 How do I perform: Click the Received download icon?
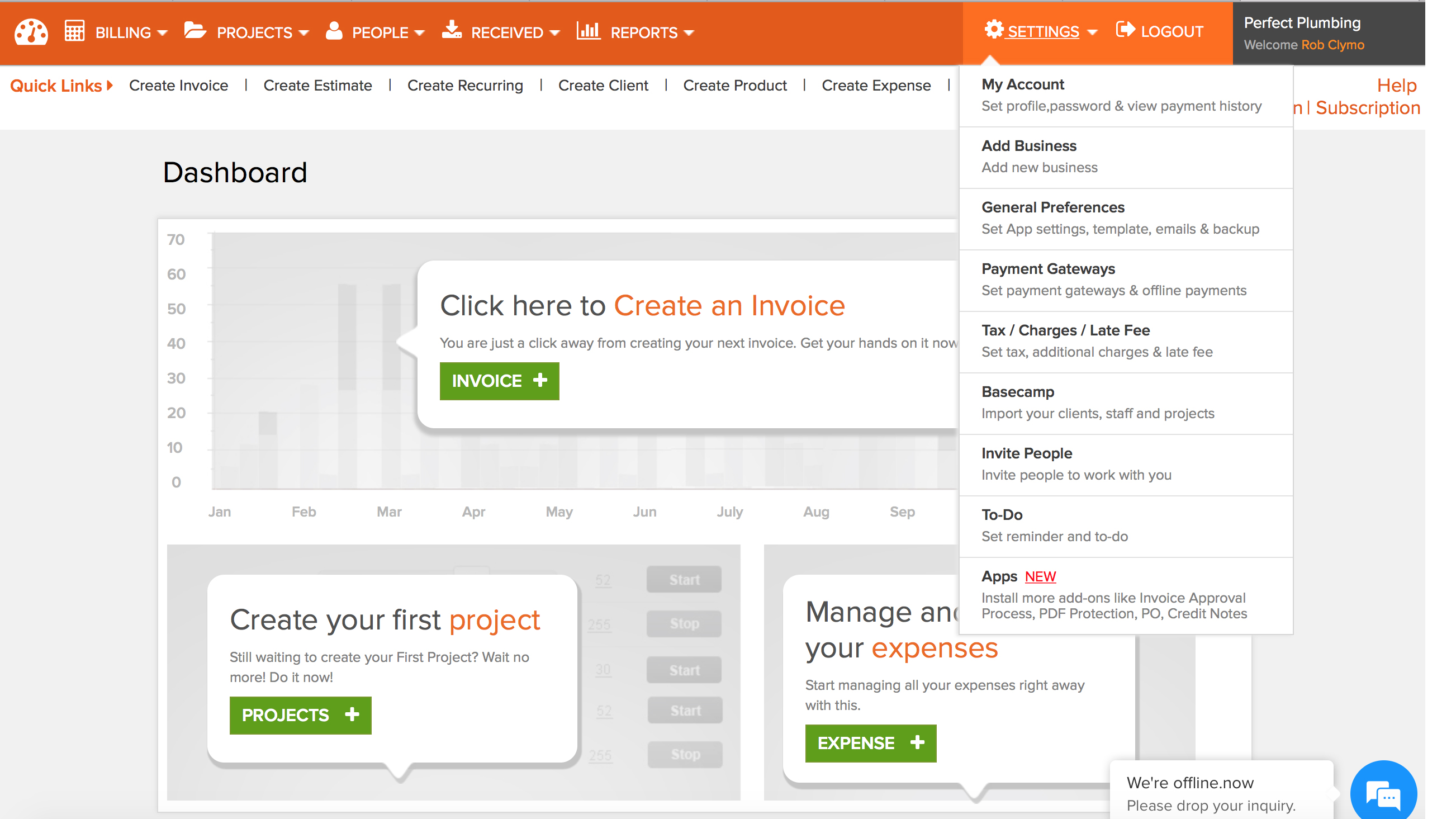coord(452,31)
